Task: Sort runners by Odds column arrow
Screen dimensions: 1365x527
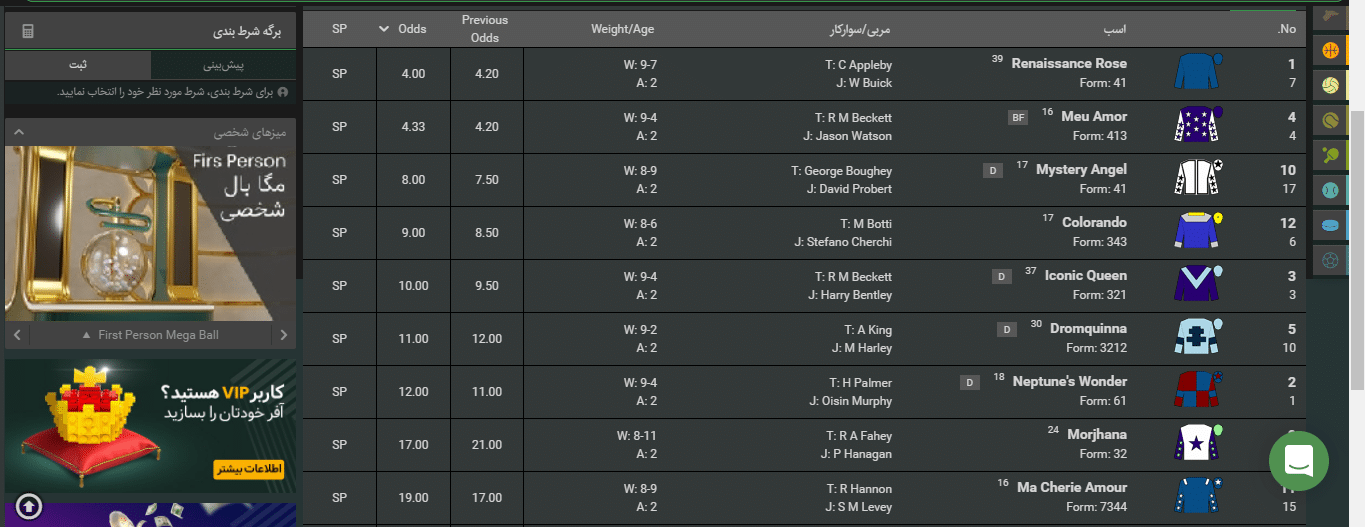Action: click(x=384, y=29)
